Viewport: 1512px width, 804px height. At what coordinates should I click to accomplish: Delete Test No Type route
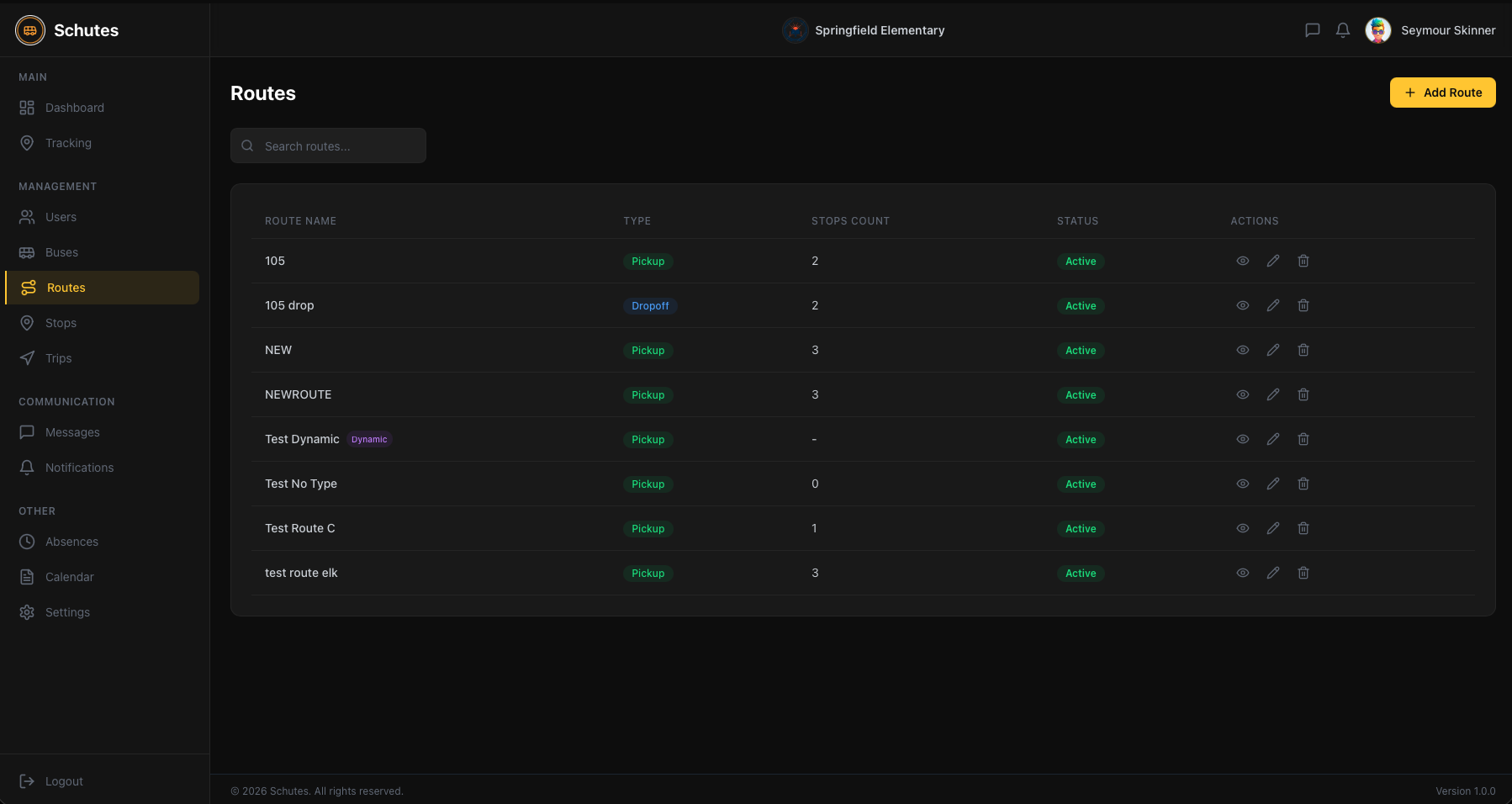1303,484
